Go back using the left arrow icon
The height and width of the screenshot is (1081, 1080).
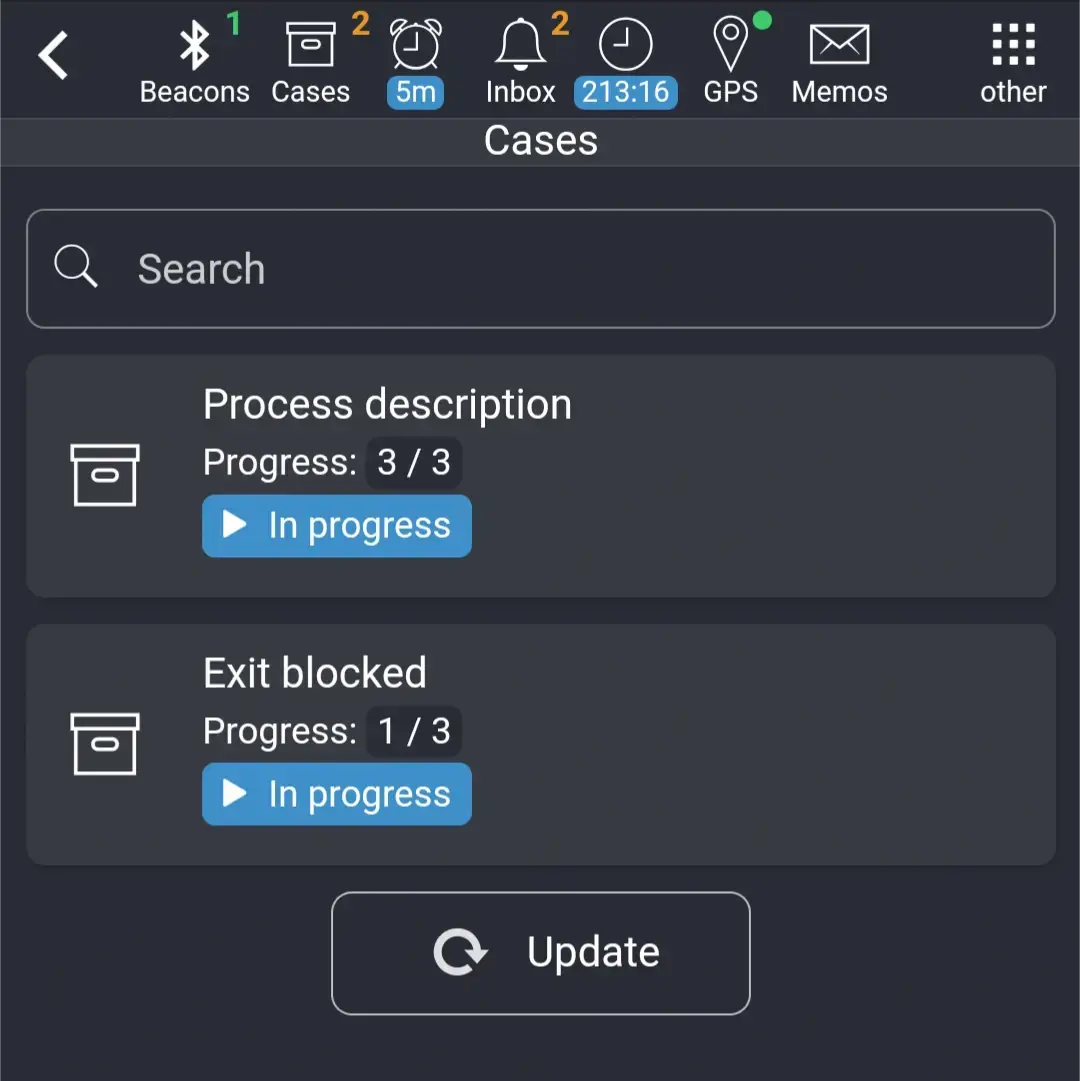(x=54, y=56)
